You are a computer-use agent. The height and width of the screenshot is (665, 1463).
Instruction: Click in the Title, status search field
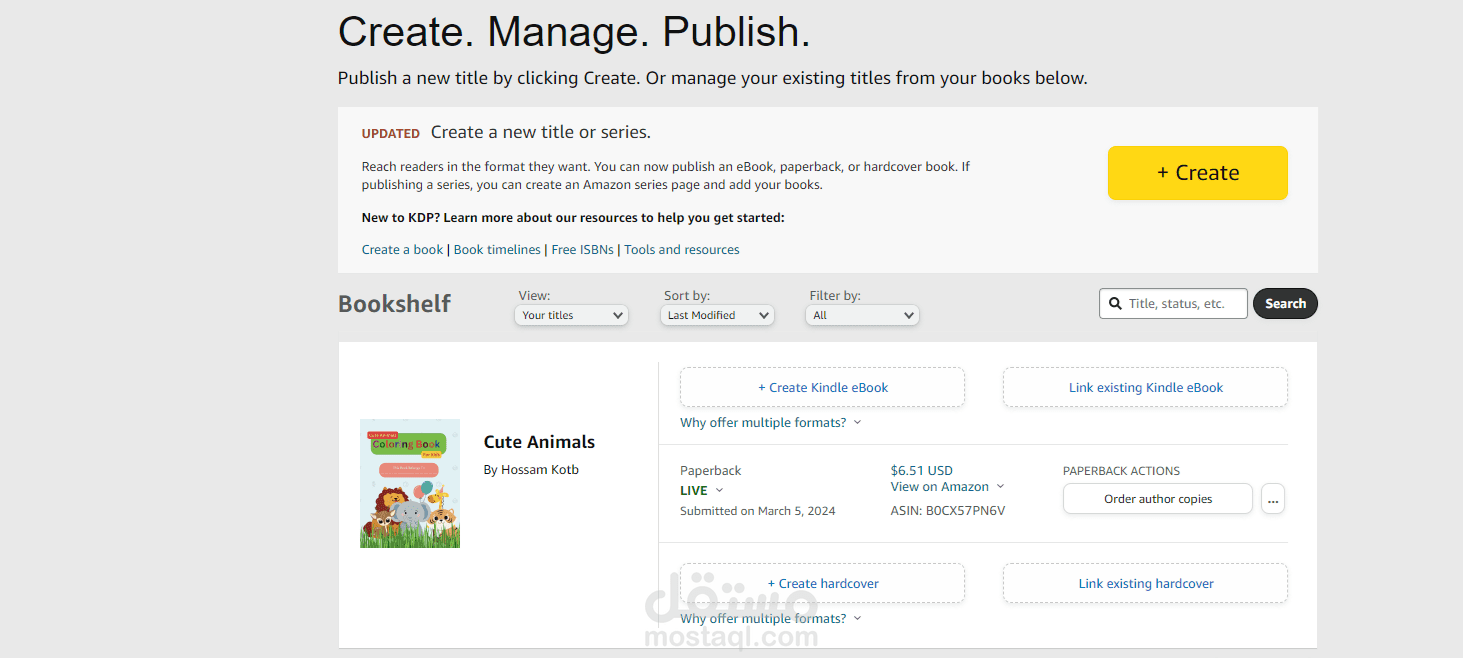[x=1185, y=304]
